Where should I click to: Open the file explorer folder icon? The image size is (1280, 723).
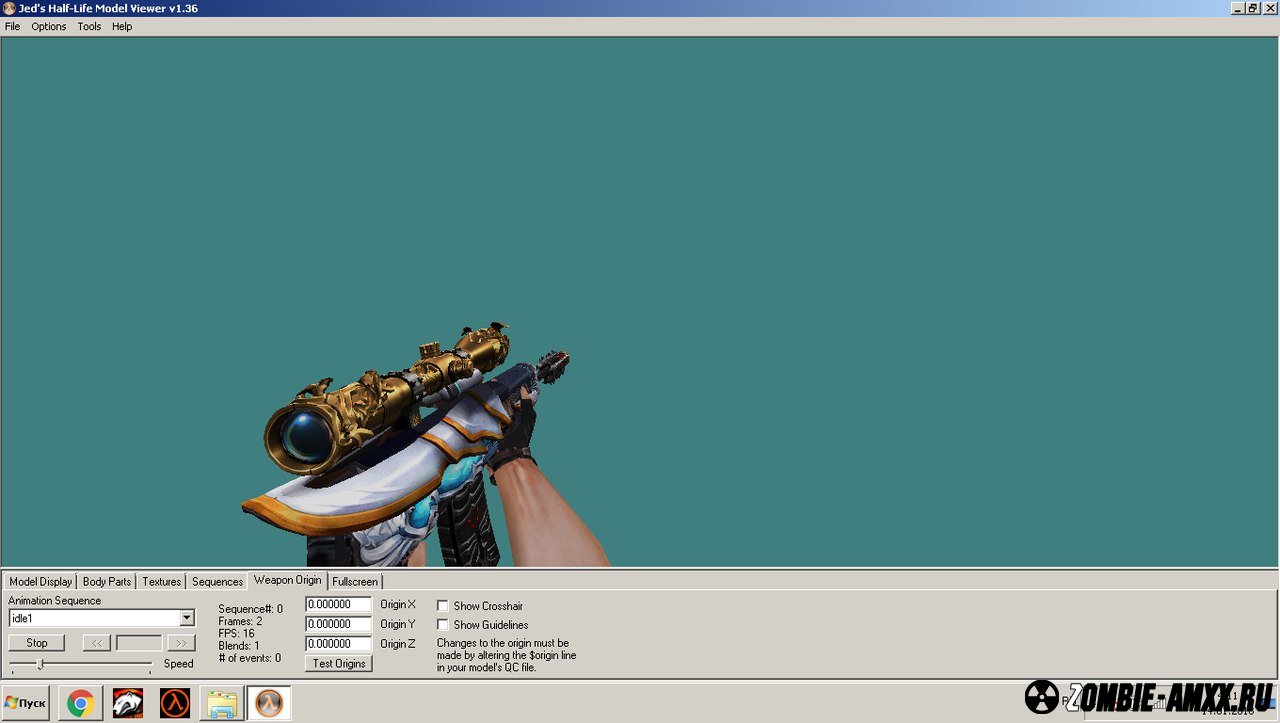click(x=221, y=703)
